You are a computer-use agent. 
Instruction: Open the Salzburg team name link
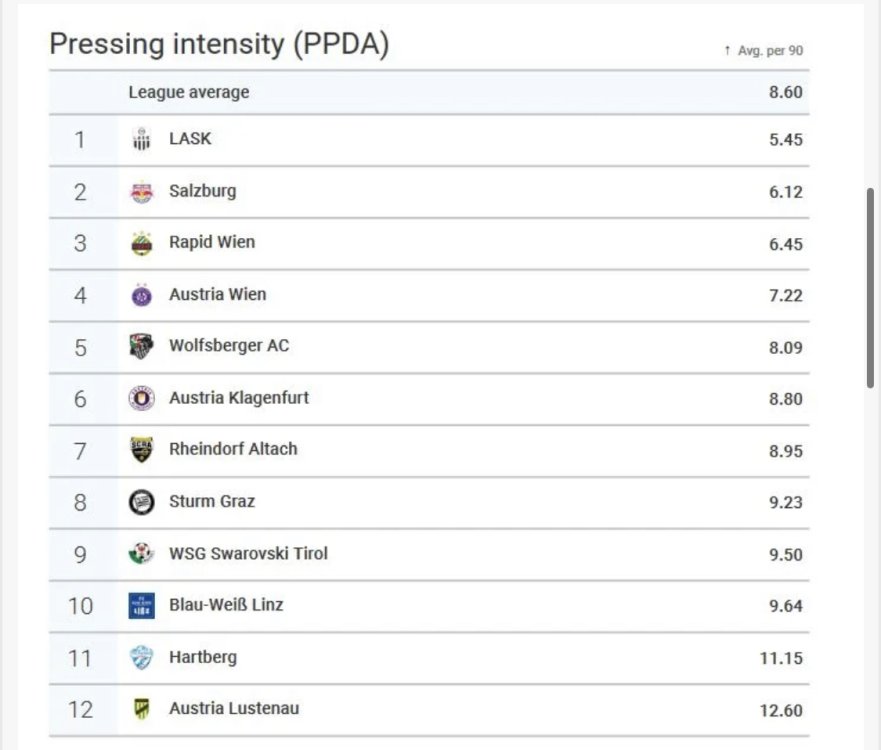pyautogui.click(x=202, y=190)
